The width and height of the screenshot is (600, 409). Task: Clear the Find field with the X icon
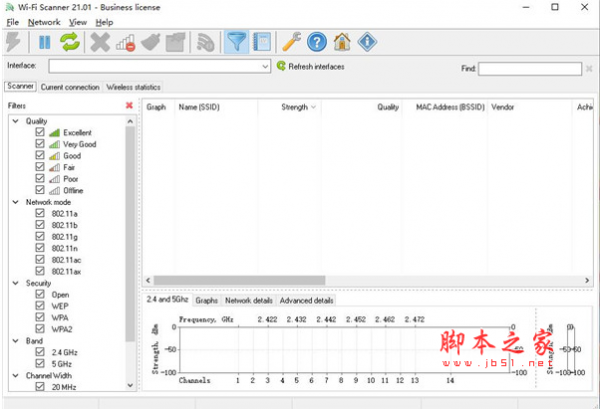pyautogui.click(x=589, y=68)
